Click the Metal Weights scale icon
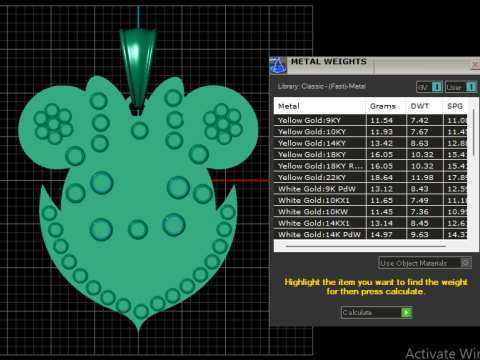 (278, 65)
